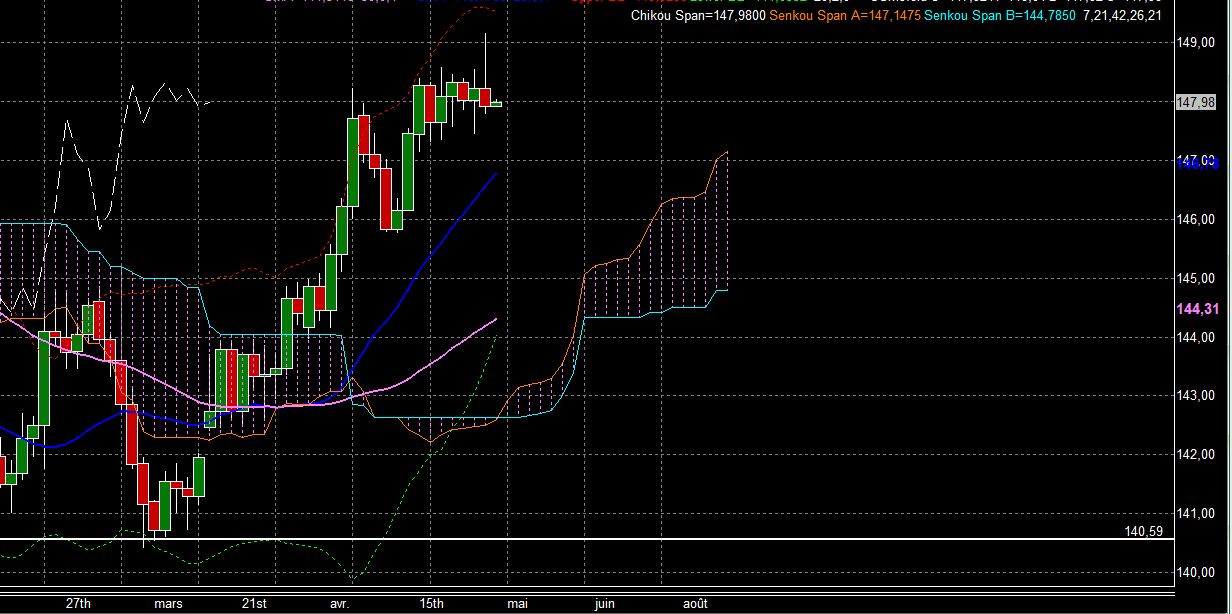Click the mai date label

517,604
